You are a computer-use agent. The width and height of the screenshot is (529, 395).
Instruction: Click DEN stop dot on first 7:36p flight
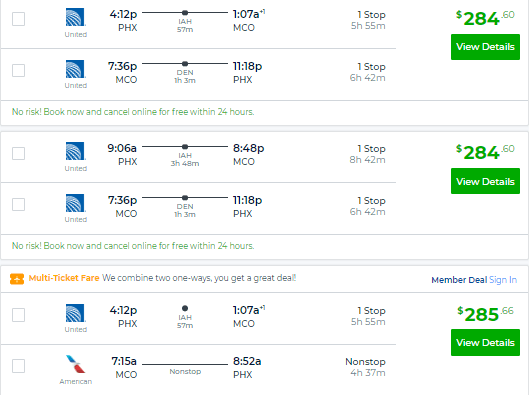[185, 64]
